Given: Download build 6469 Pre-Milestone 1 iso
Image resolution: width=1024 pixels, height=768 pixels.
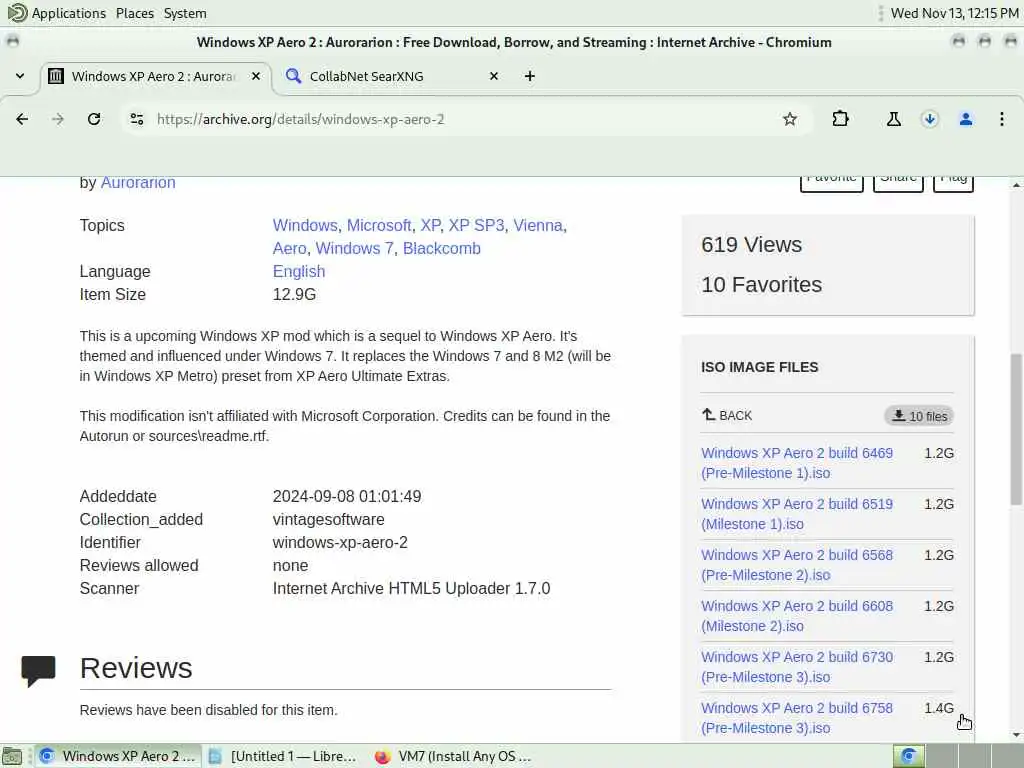Looking at the screenshot, I should [797, 463].
